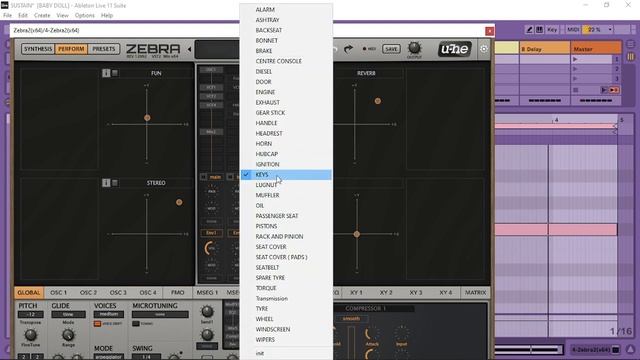Click the redo arrow in Zebra header
The width and height of the screenshot is (640, 360).
[348, 49]
